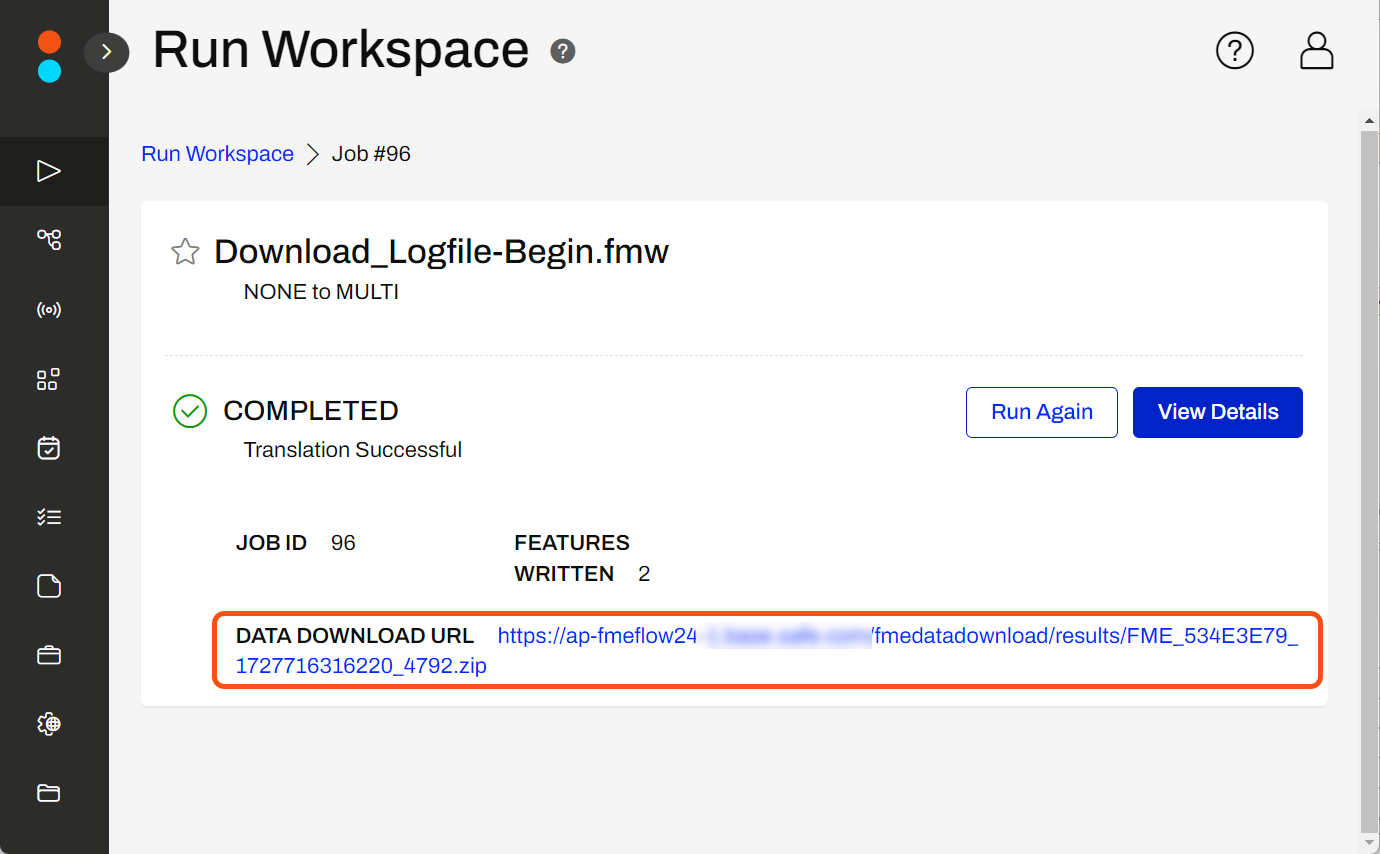The width and height of the screenshot is (1380, 854).
Task: Open the Engines gear-globe icon
Action: (x=48, y=724)
